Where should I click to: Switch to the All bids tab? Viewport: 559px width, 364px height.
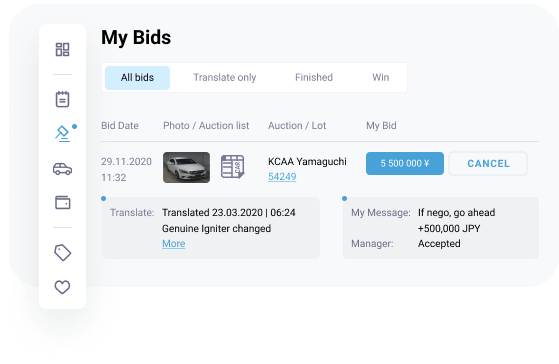(x=137, y=78)
